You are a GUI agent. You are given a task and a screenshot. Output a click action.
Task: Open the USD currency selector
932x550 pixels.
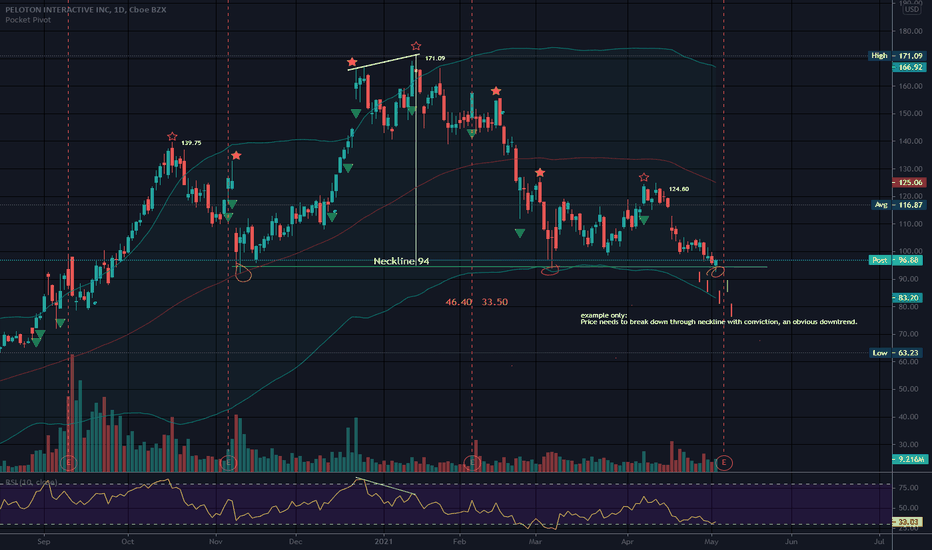click(911, 10)
